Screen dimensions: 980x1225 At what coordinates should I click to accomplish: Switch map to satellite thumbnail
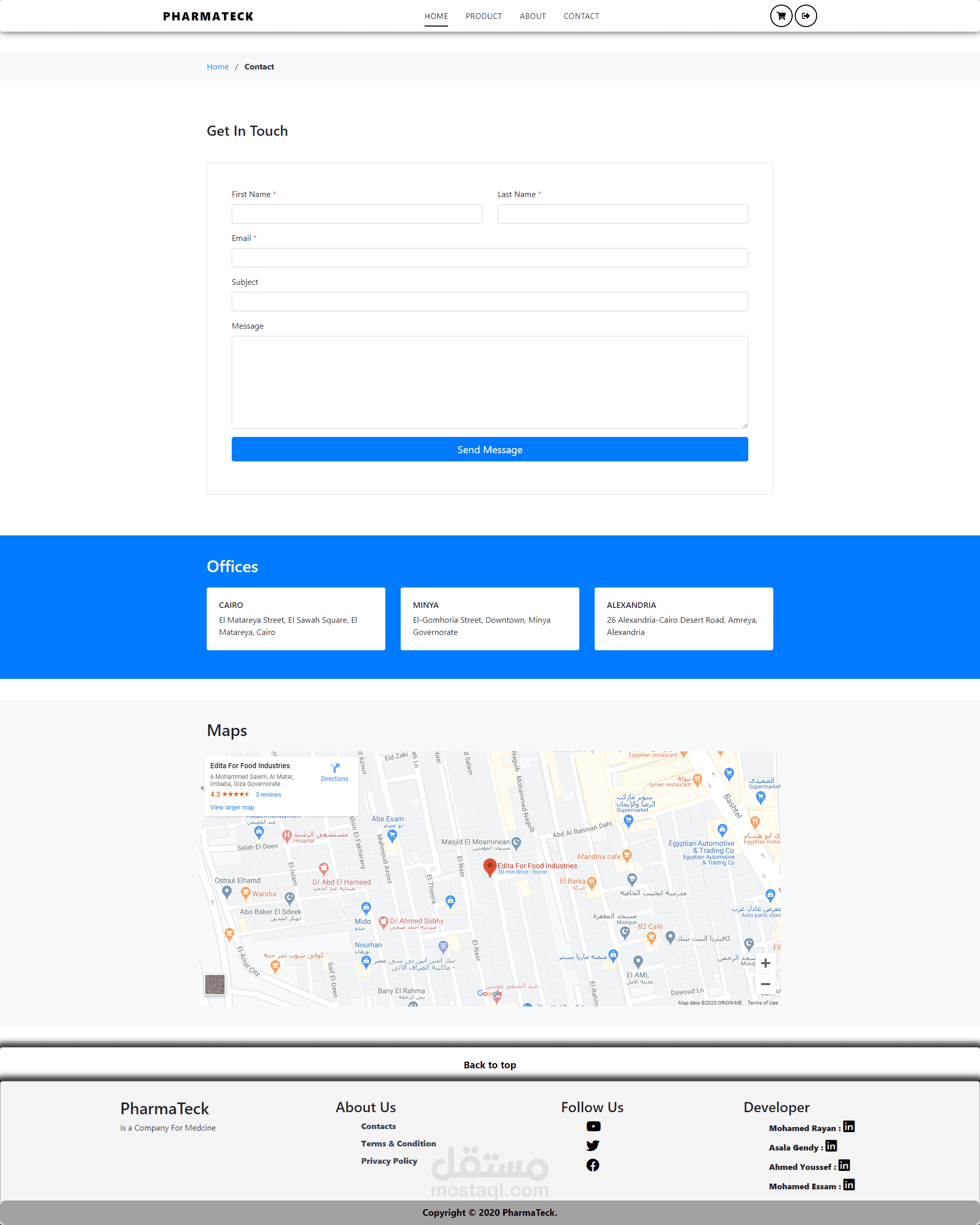(215, 985)
